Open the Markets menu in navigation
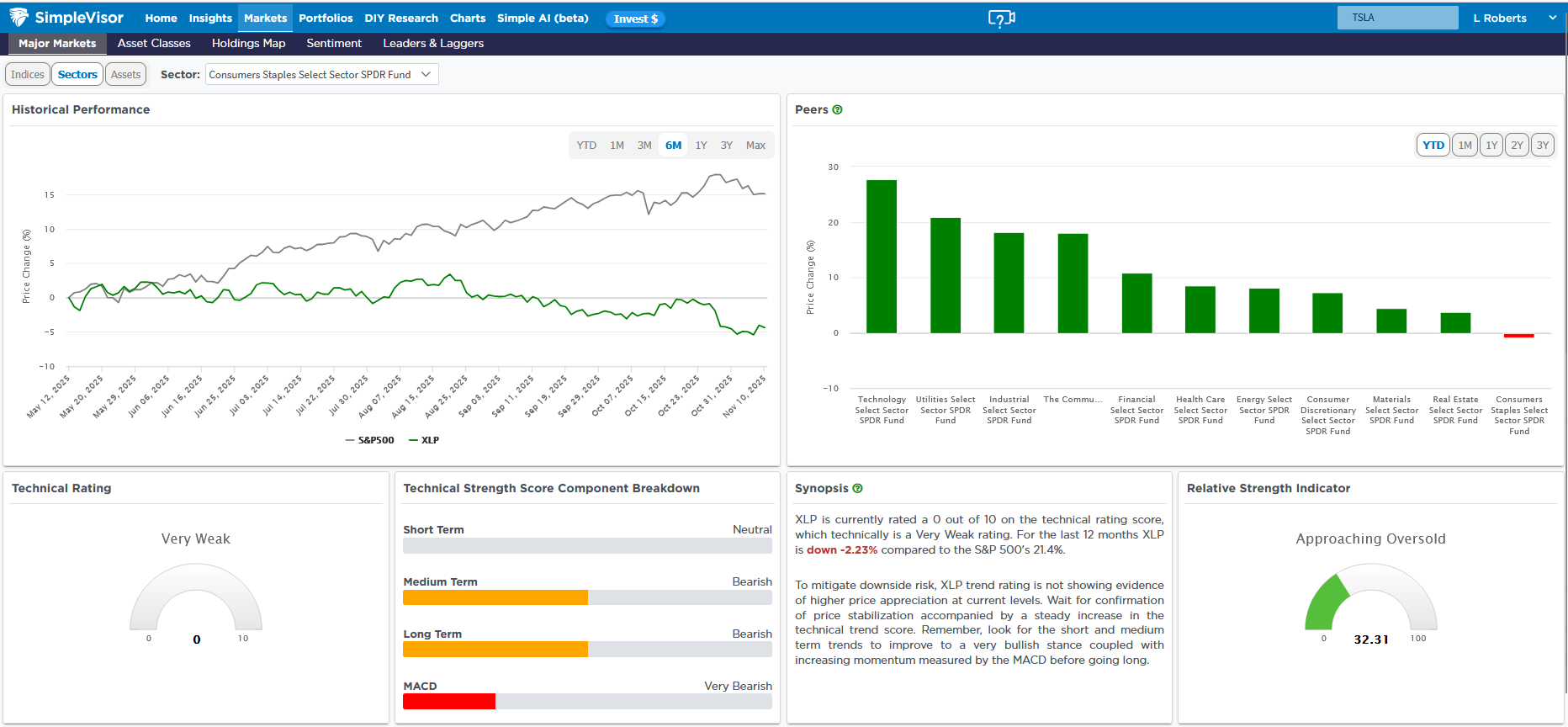The width and height of the screenshot is (1568, 727). click(x=265, y=18)
